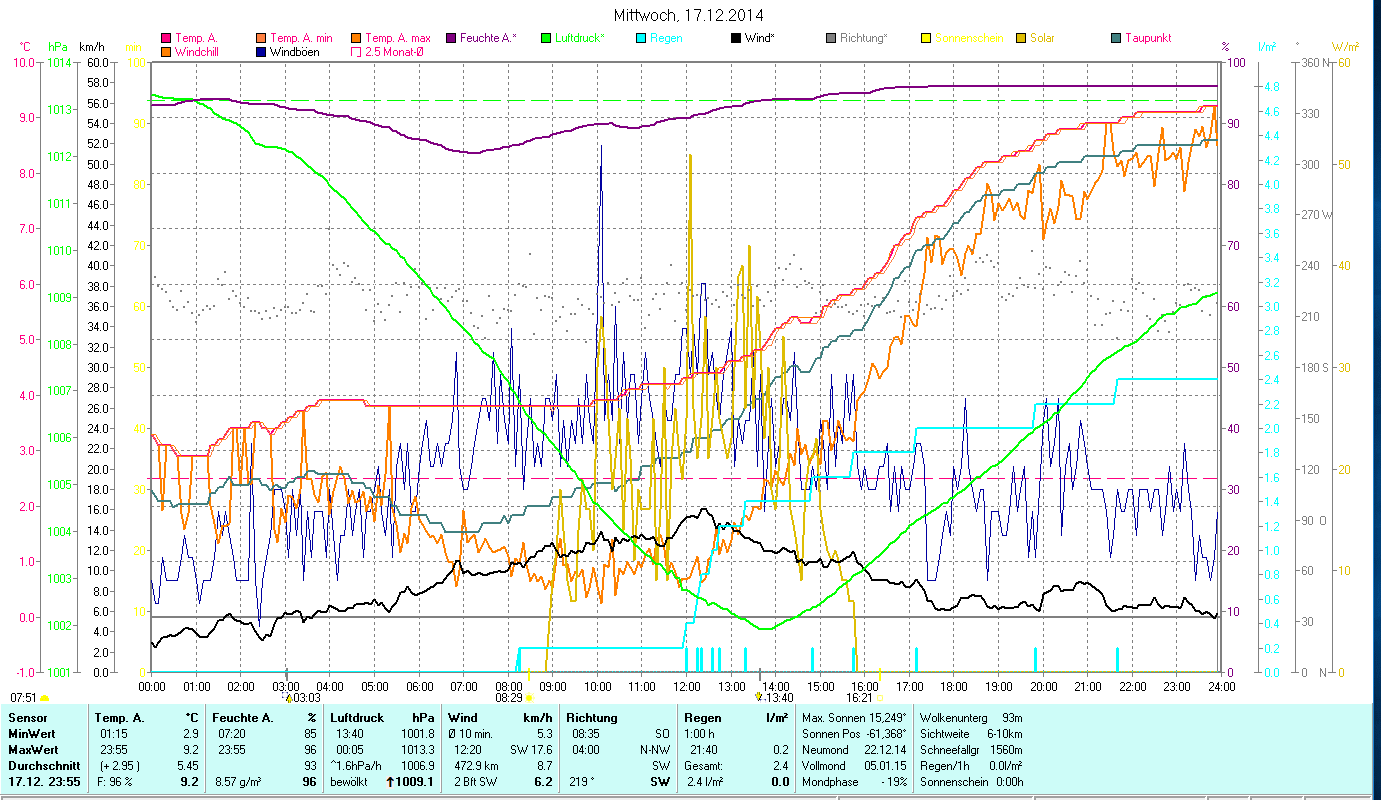1381x800 pixels.
Task: Click the marker icon at 13:40
Action: click(759, 698)
